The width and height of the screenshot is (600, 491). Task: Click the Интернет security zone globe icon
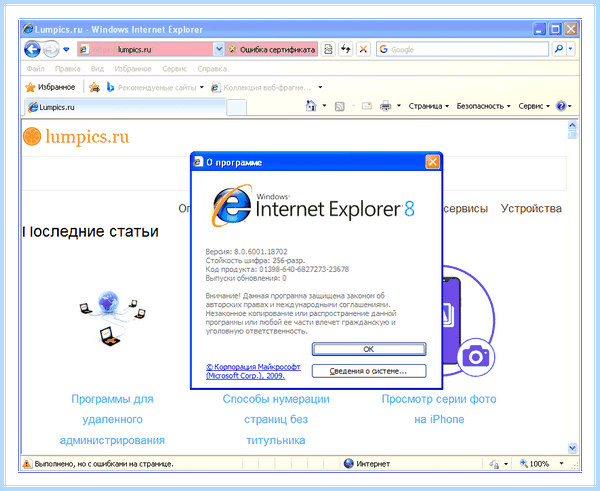349,463
